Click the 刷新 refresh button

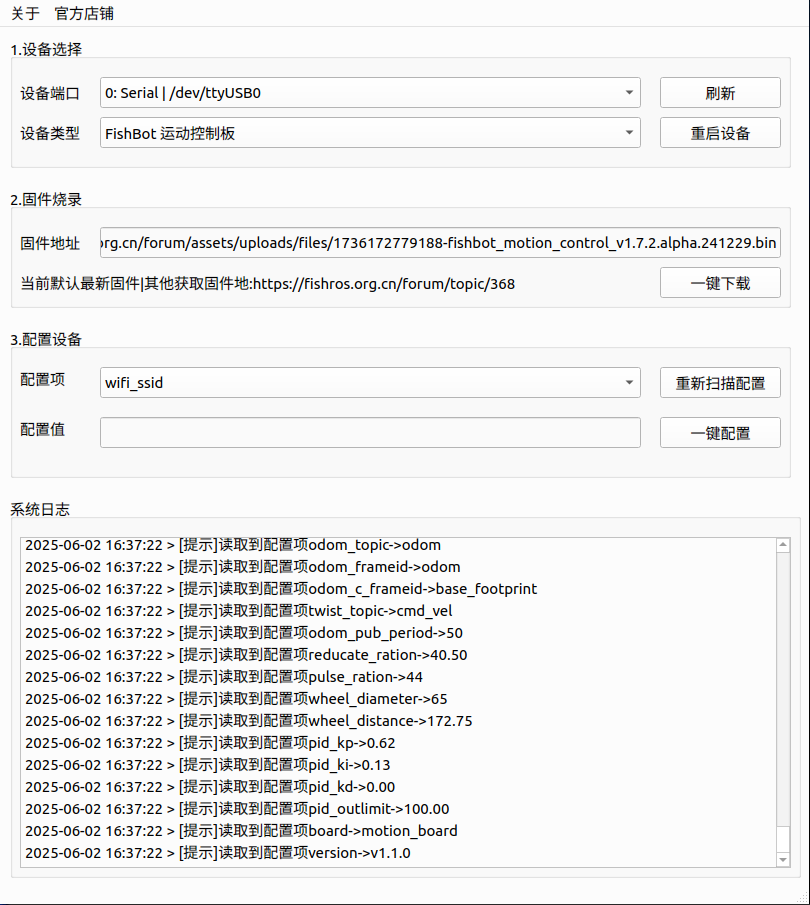[720, 92]
